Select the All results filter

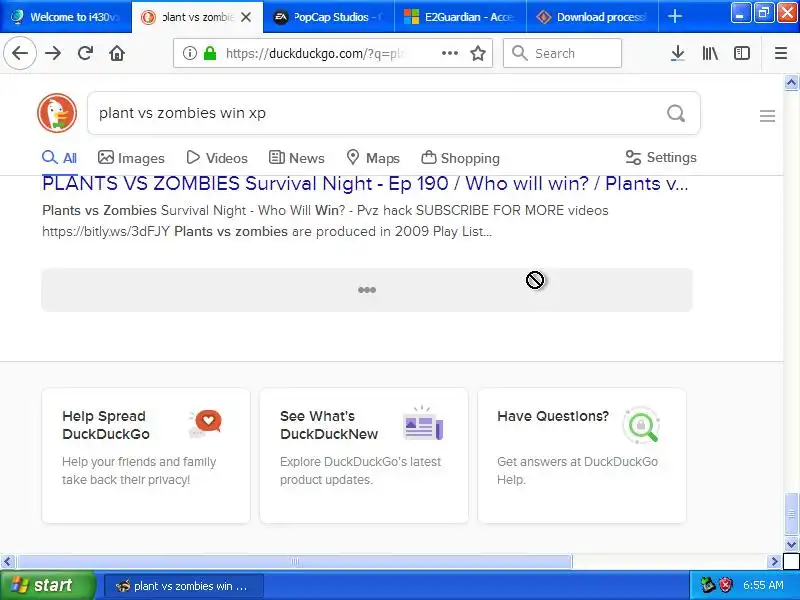tap(59, 158)
